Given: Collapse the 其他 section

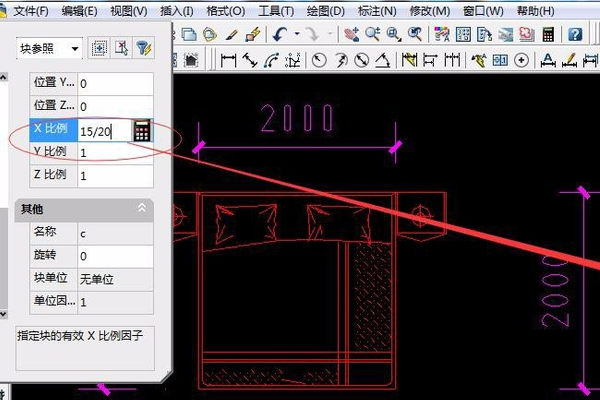Looking at the screenshot, I should 142,208.
